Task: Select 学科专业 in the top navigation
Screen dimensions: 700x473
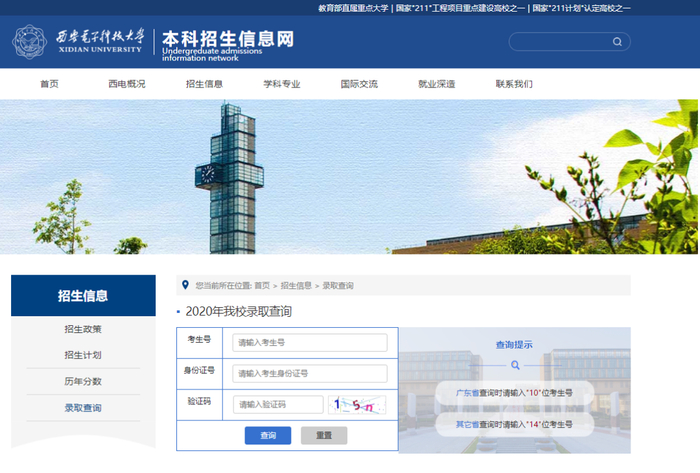Action: coord(282,84)
